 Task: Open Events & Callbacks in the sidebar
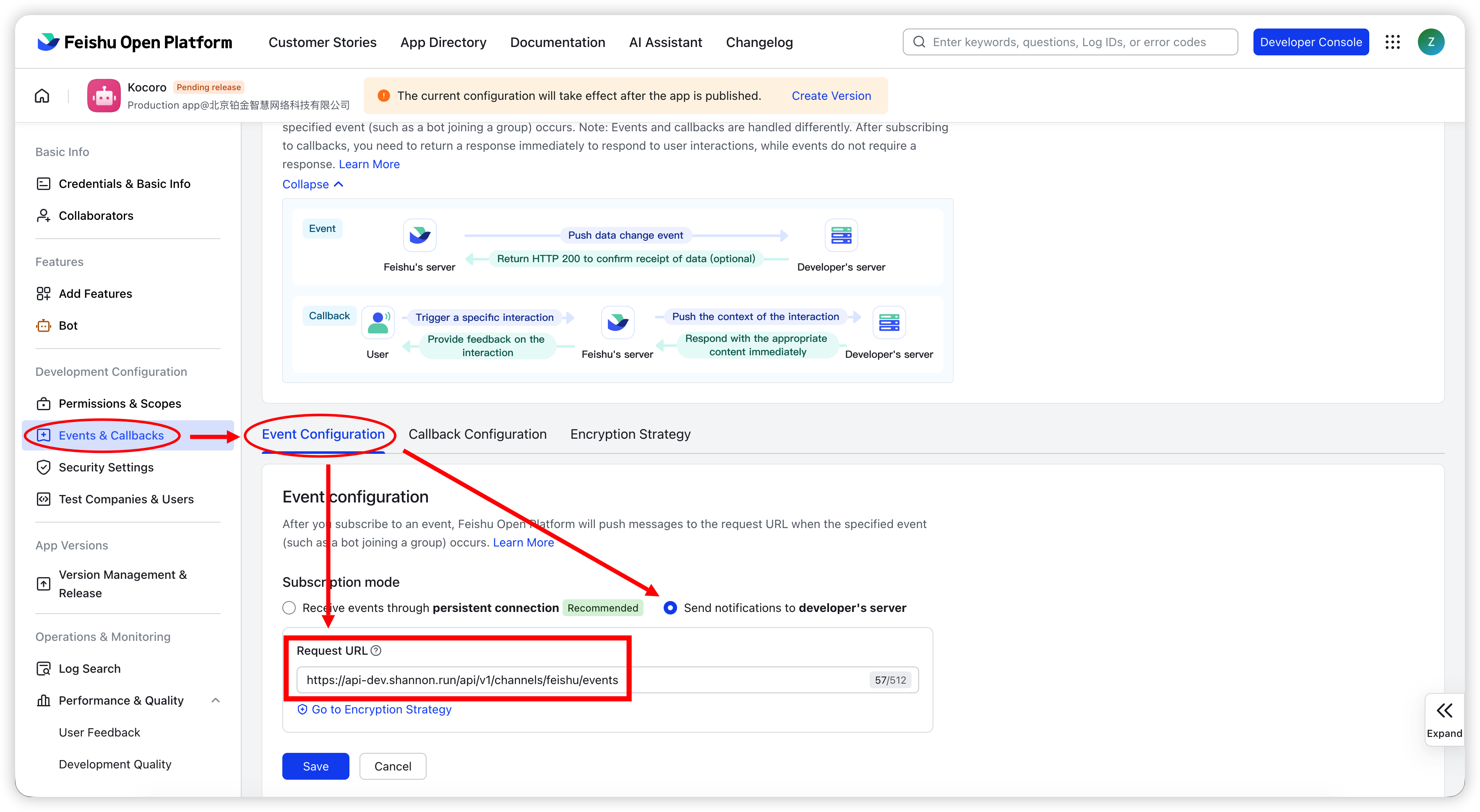coord(128,435)
